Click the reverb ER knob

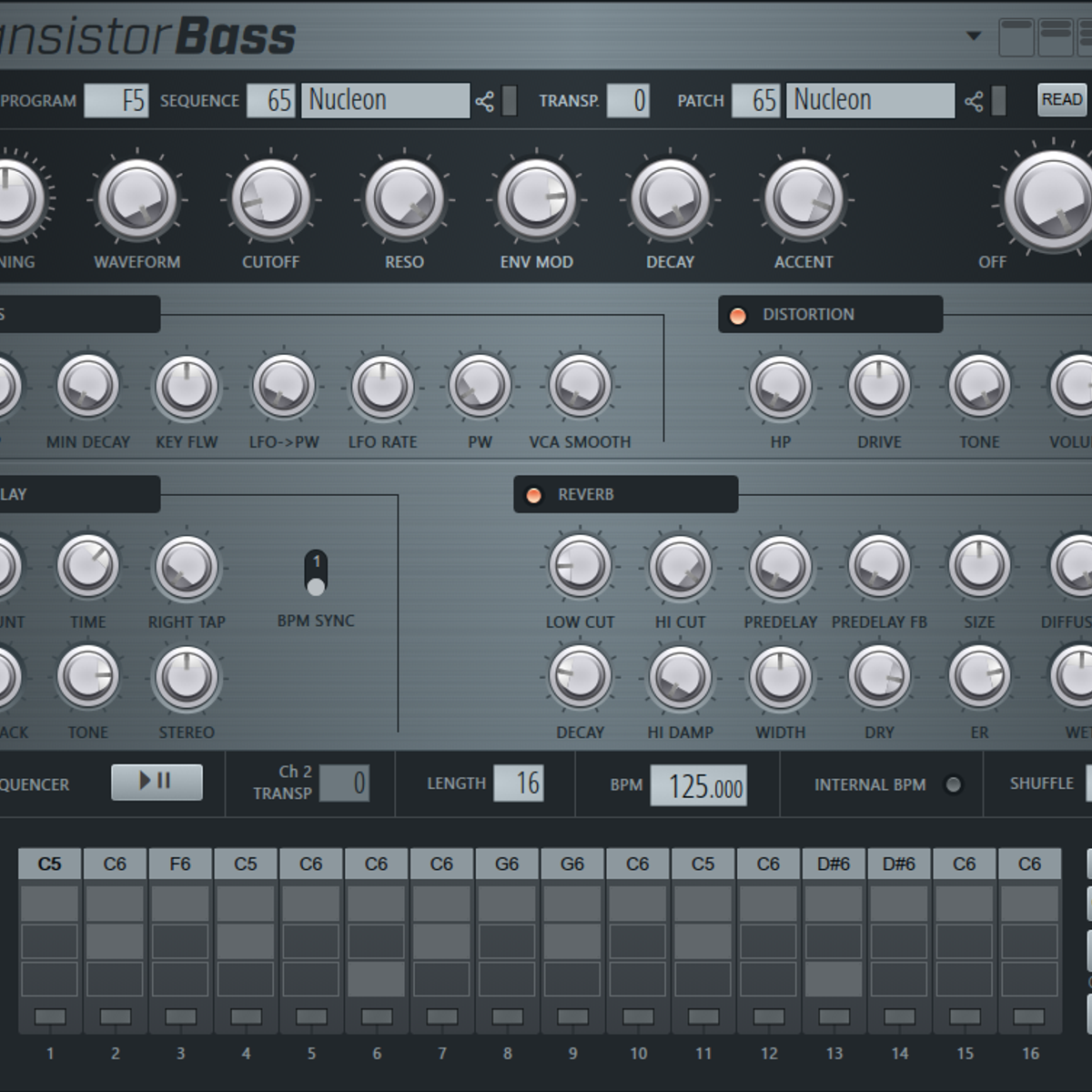pyautogui.click(x=979, y=678)
